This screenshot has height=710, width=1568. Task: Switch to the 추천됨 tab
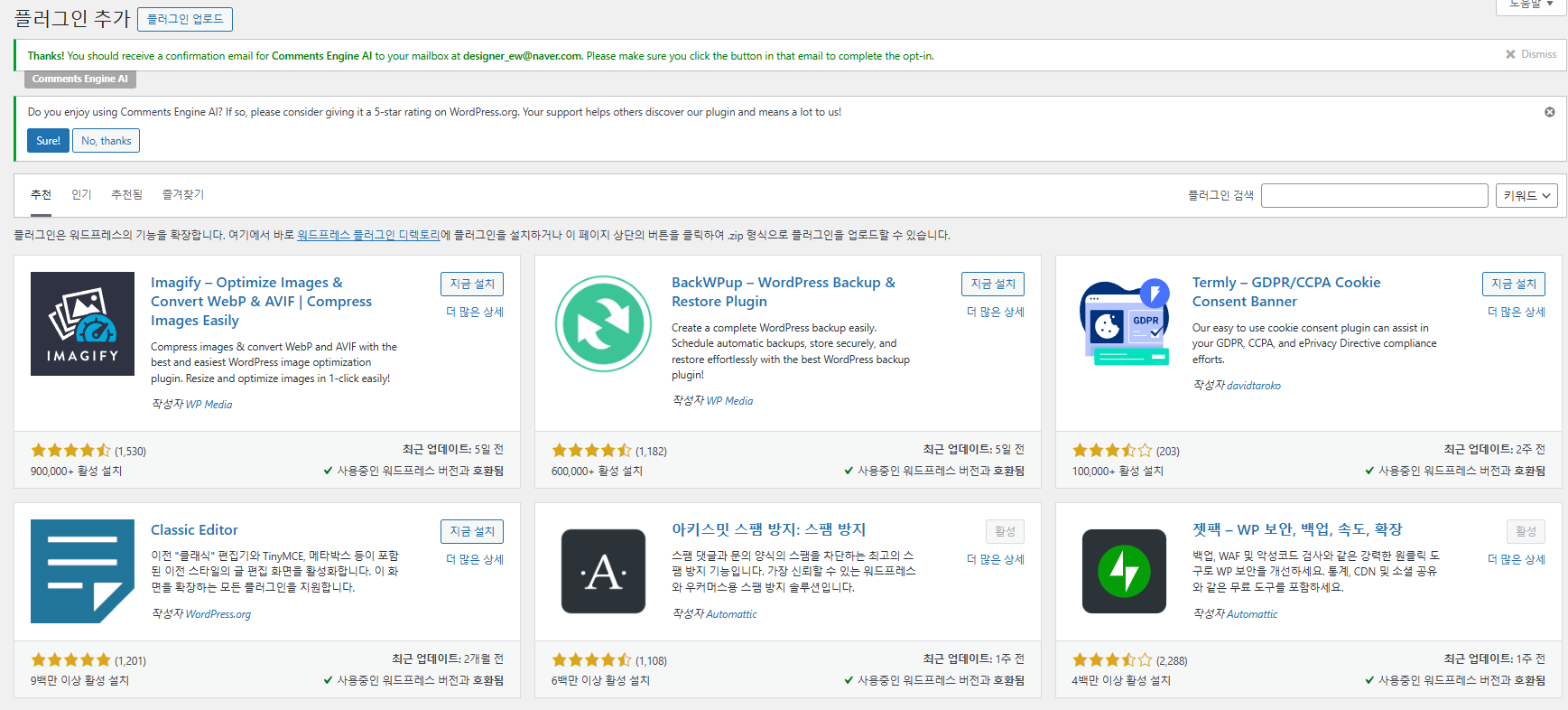point(127,195)
